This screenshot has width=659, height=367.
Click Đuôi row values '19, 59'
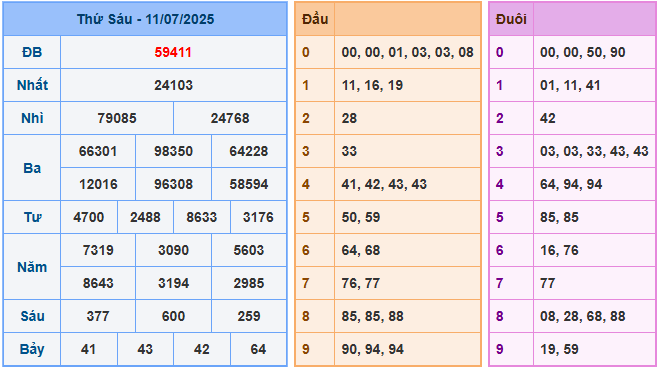[559, 349]
